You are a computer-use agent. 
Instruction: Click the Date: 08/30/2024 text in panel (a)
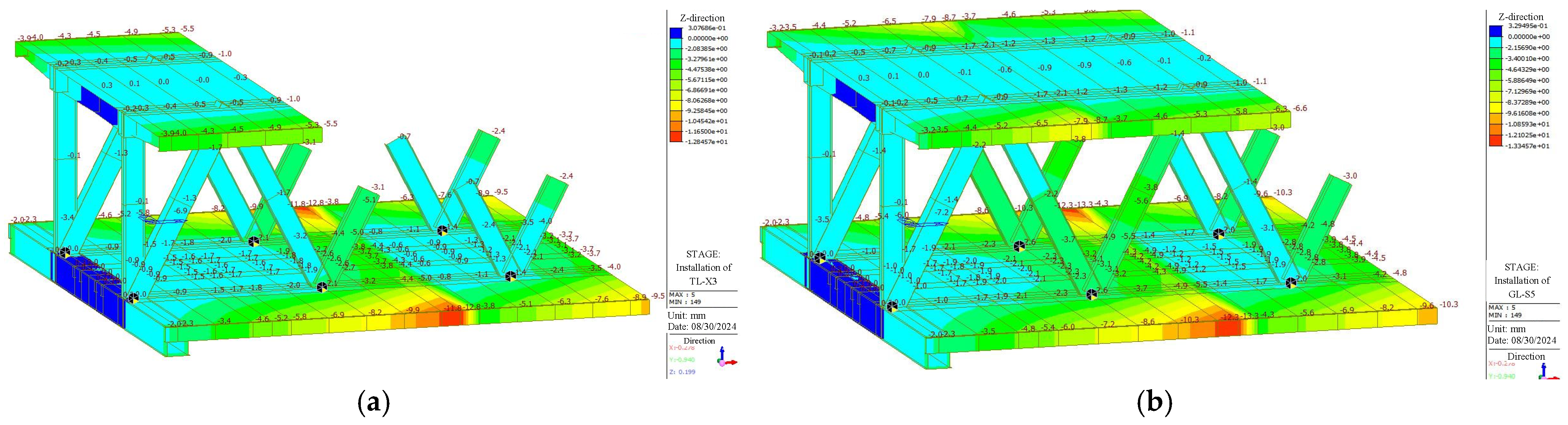pyautogui.click(x=702, y=326)
